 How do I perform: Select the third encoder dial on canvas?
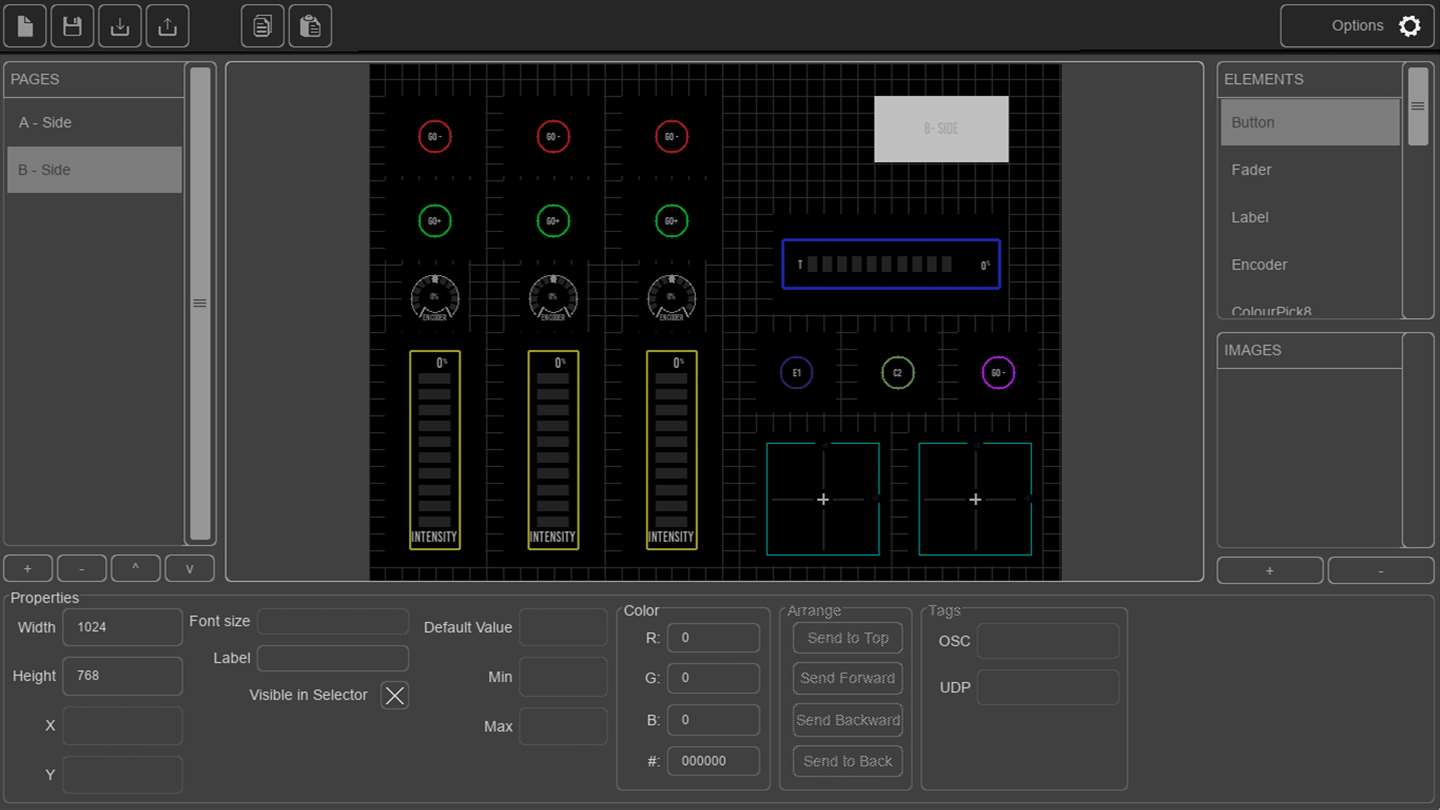671,298
